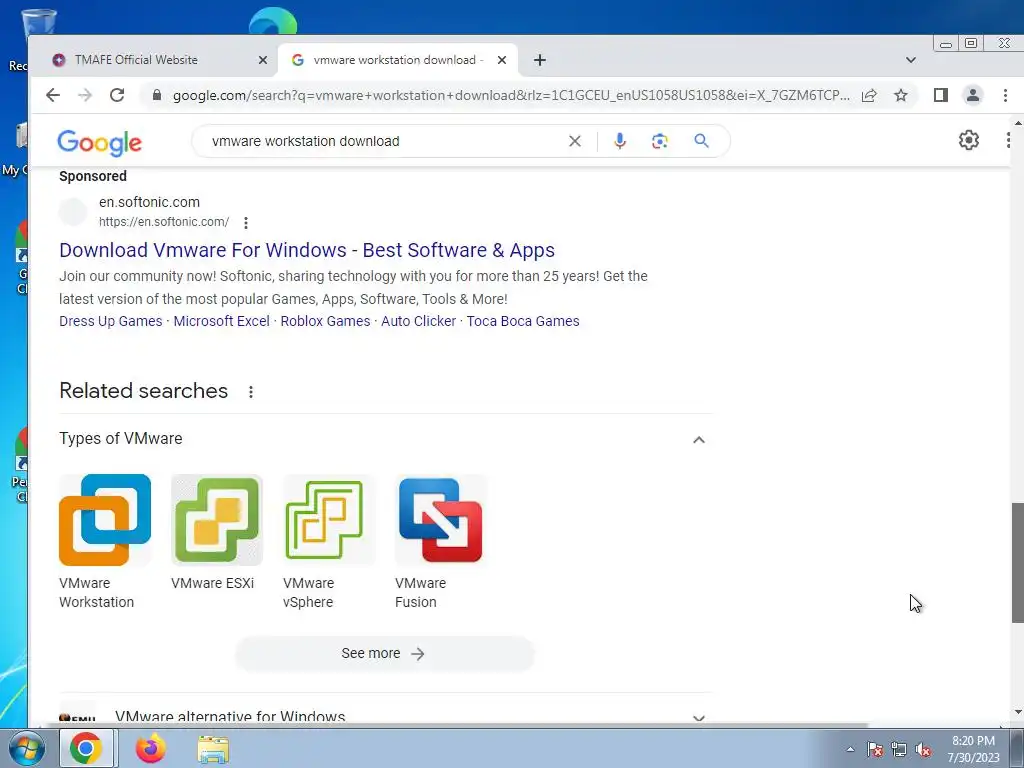Viewport: 1024px width, 768px height.
Task: Close the vmware workstation download tab
Action: 502,60
